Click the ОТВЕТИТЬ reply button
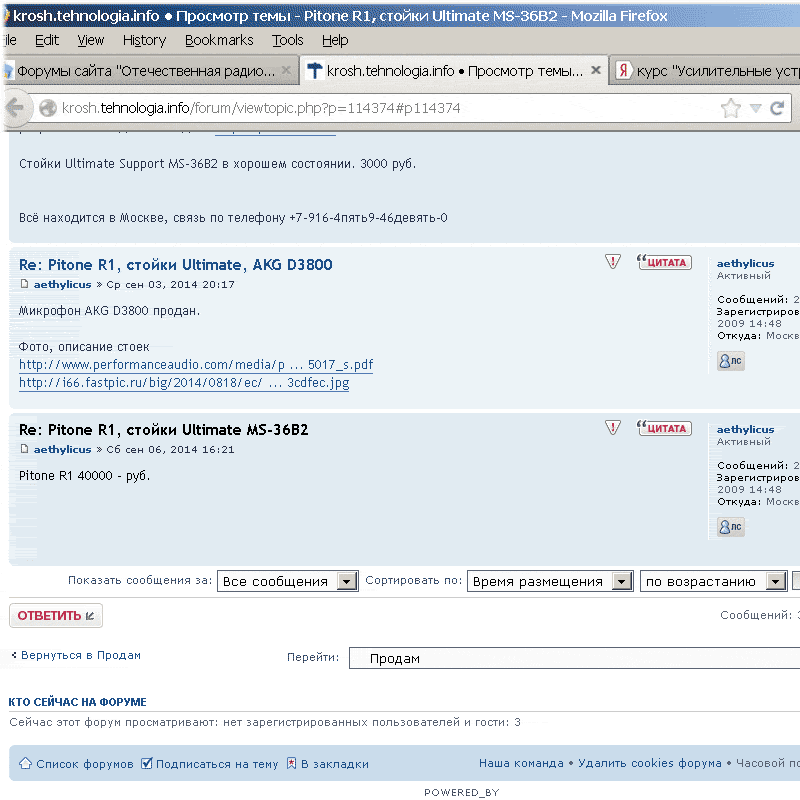 56,616
